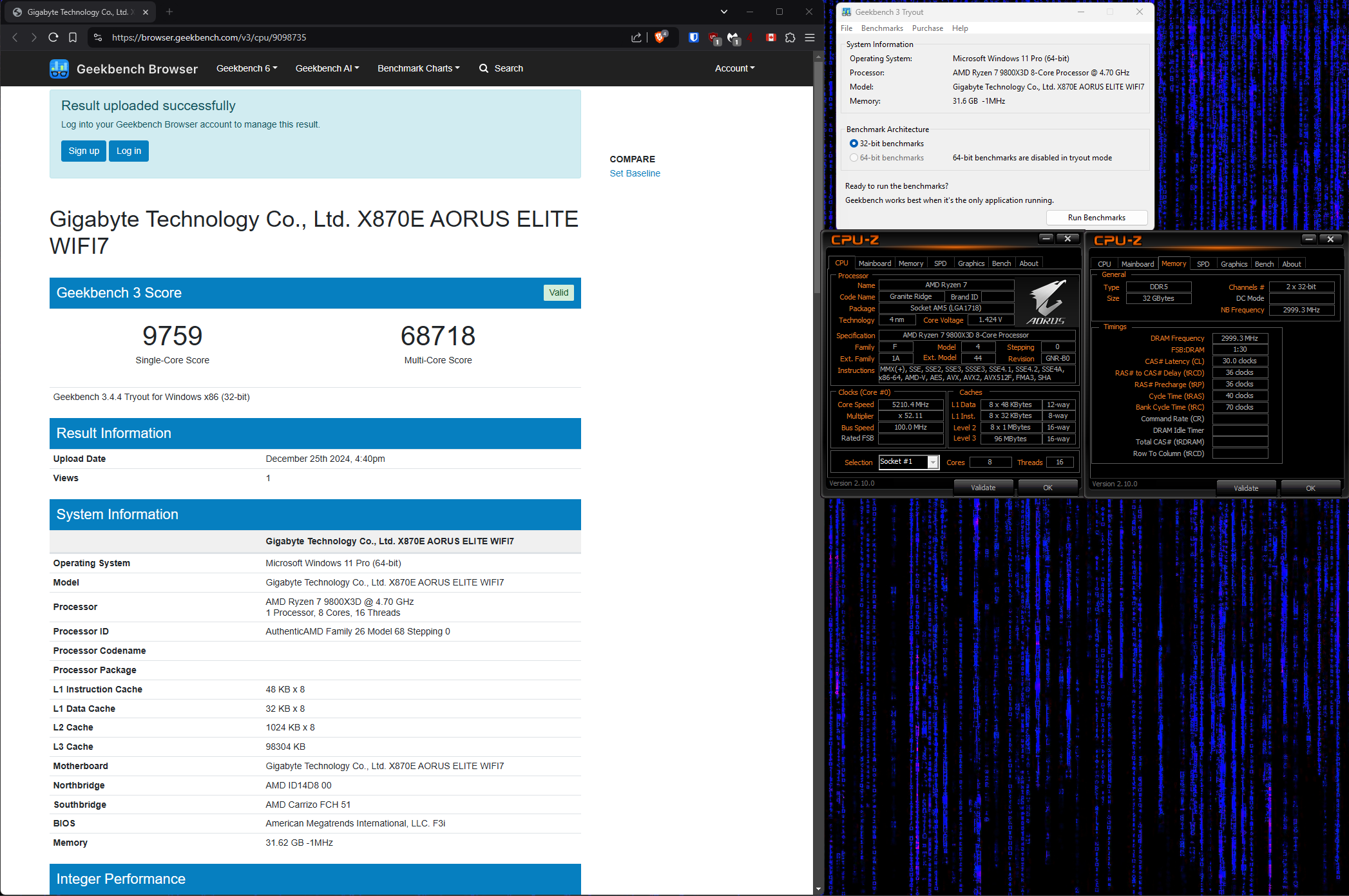Image resolution: width=1349 pixels, height=896 pixels.
Task: Click DRAM Frequency value 2999.3 MHz
Action: click(1239, 338)
